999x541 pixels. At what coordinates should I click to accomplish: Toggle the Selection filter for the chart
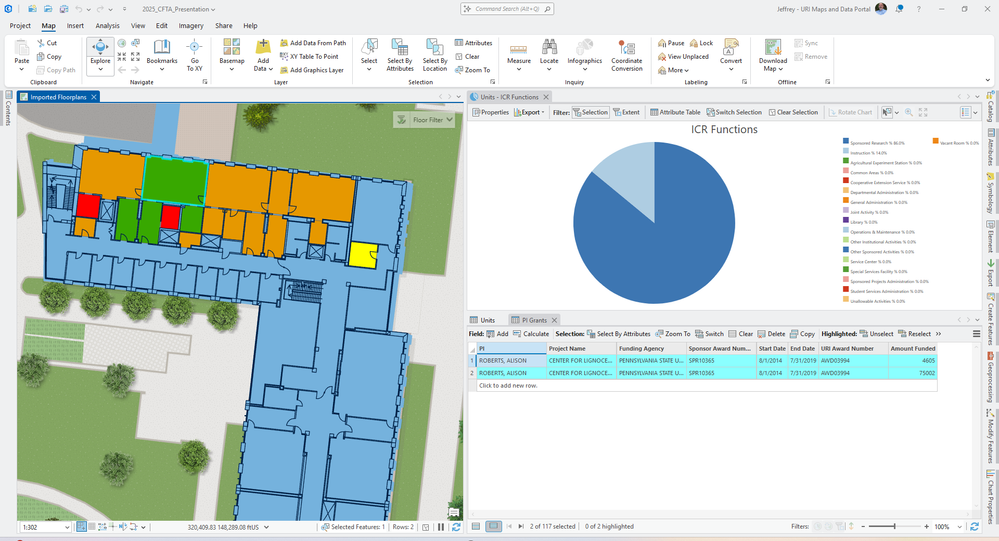point(589,112)
